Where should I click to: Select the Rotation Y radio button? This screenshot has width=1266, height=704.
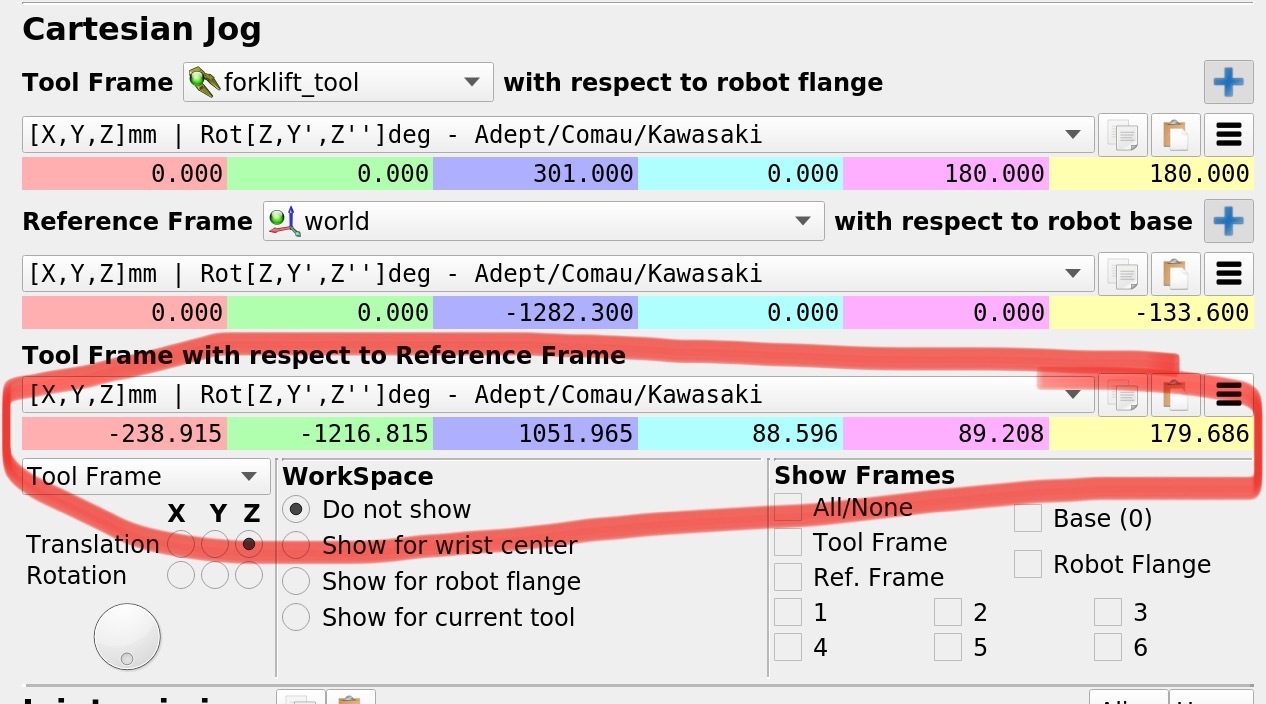[x=215, y=576]
